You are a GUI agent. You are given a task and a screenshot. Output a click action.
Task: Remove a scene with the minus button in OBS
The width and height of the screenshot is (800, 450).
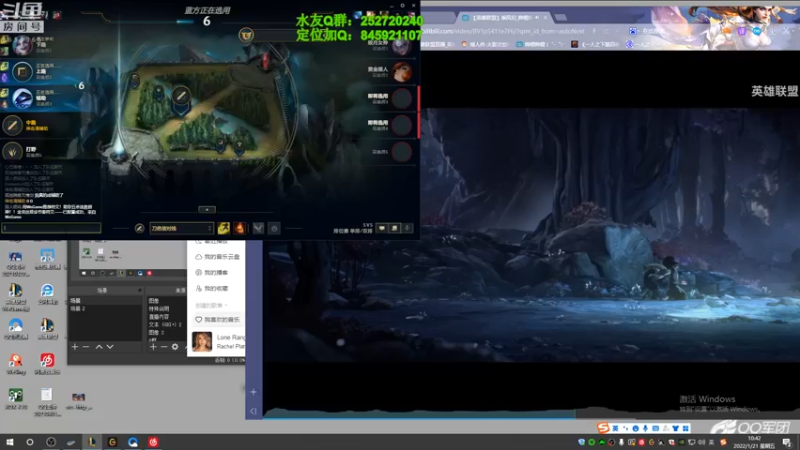pyautogui.click(x=86, y=346)
